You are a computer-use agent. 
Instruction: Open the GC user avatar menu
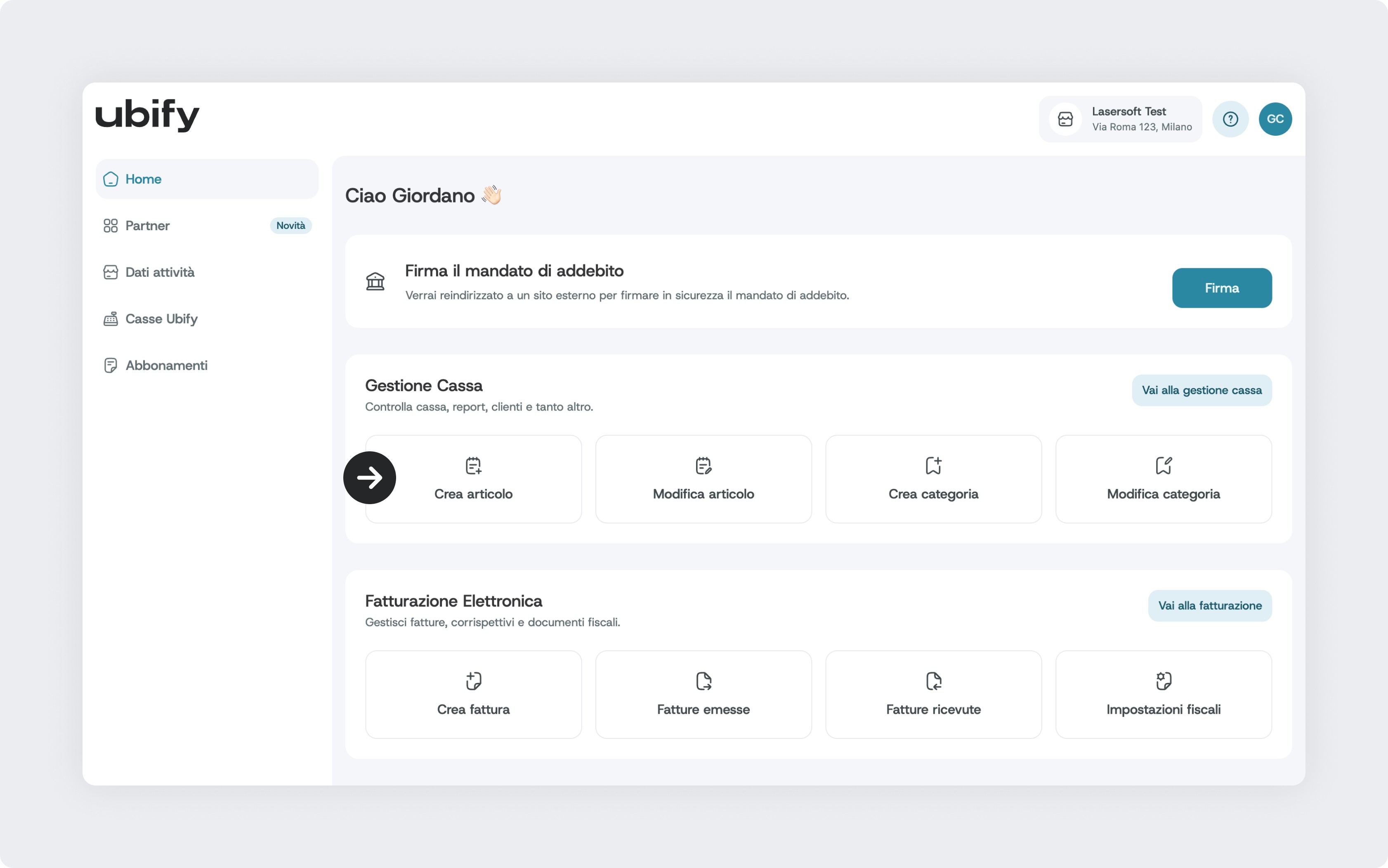click(x=1275, y=119)
